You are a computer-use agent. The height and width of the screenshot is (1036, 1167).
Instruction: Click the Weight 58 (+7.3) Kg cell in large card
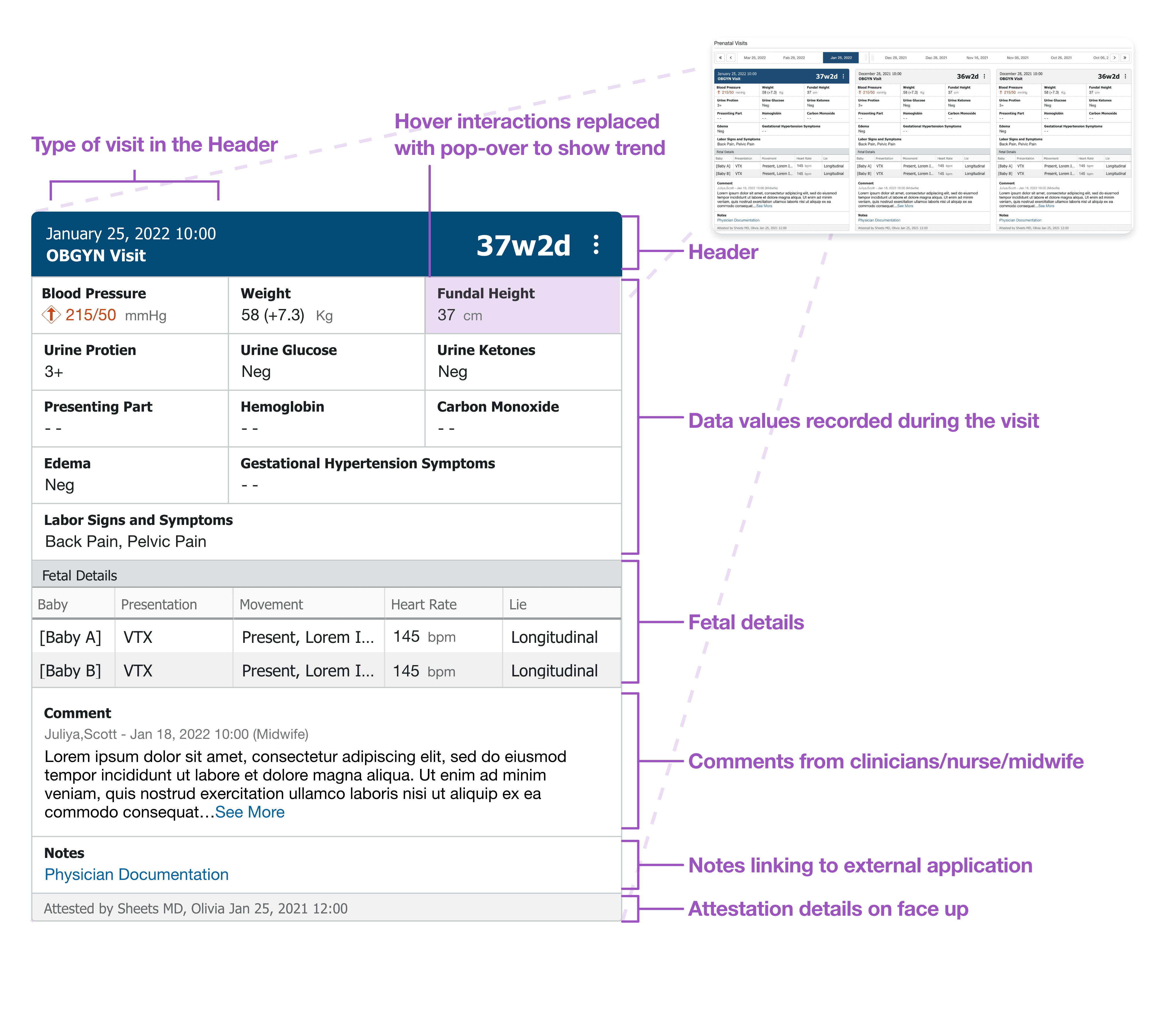(326, 305)
